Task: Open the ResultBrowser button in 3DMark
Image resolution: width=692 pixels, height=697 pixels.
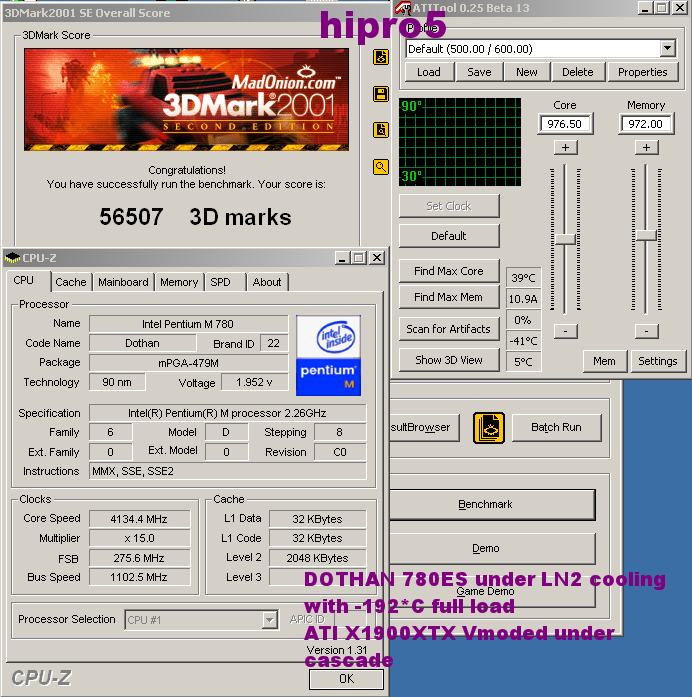Action: [424, 428]
